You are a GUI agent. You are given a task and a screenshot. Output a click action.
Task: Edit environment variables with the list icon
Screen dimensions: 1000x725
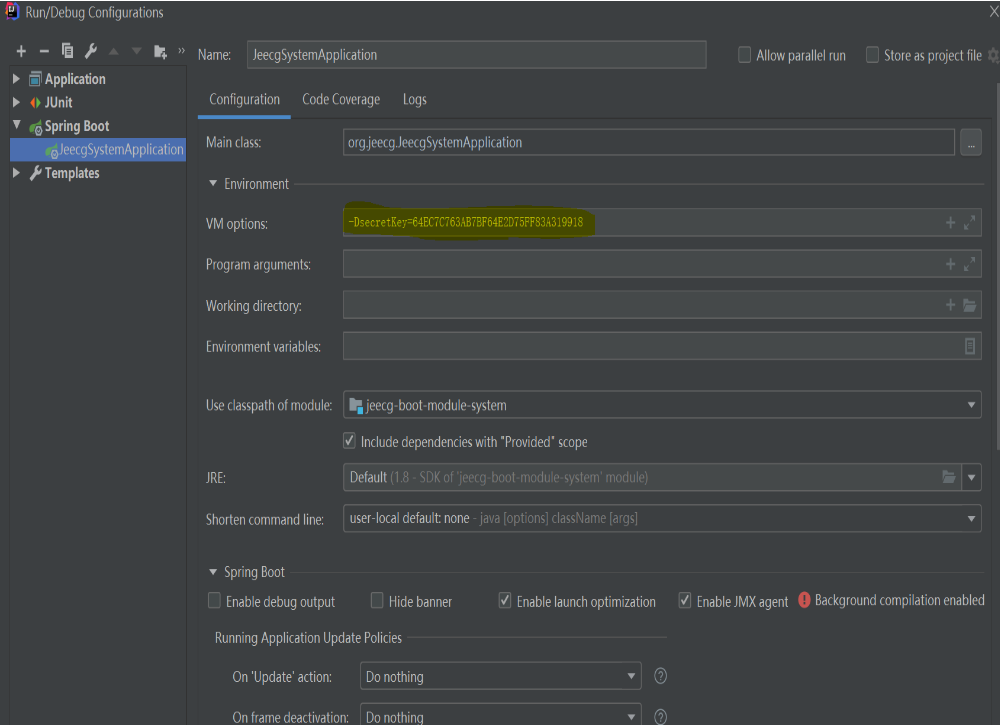click(x=969, y=346)
